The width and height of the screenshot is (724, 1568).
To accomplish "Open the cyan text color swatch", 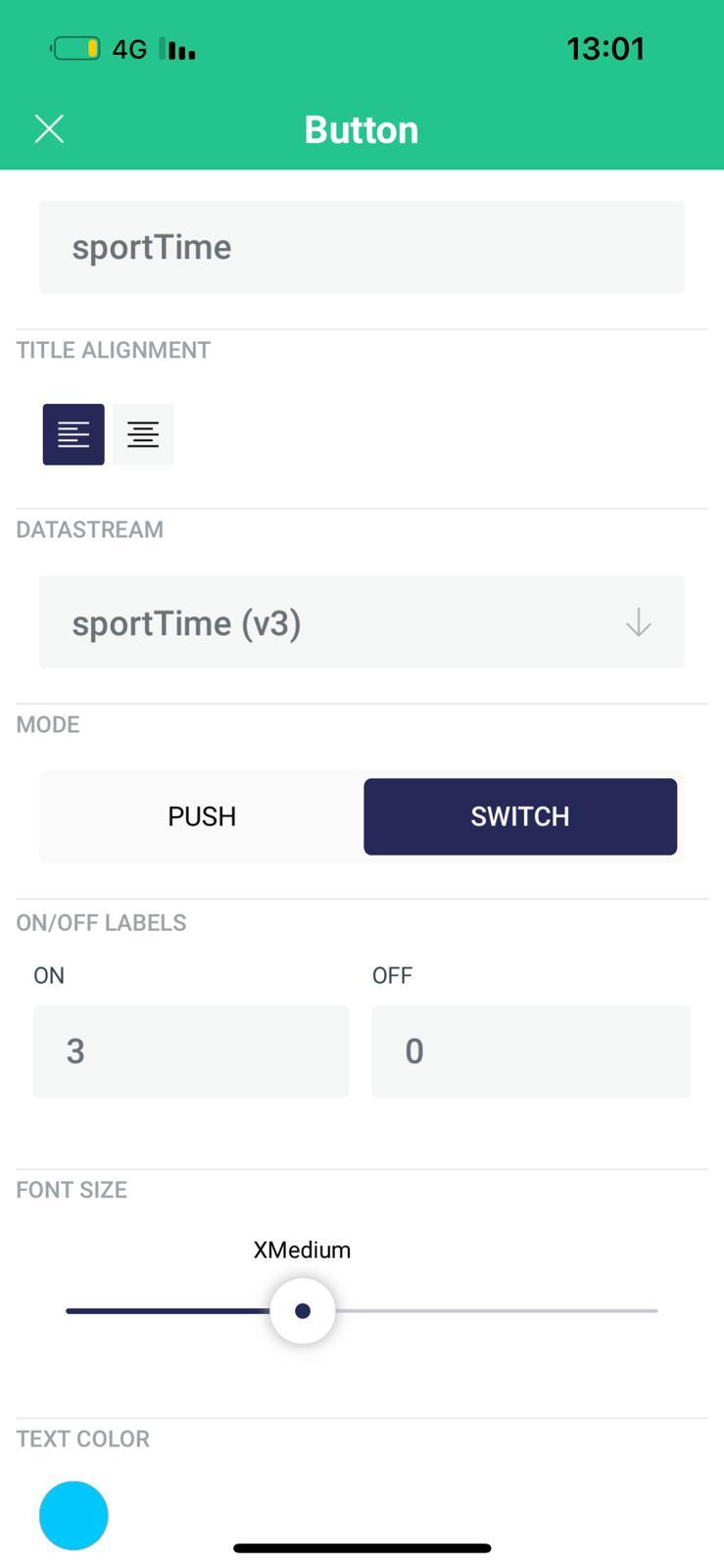I will coord(72,1514).
